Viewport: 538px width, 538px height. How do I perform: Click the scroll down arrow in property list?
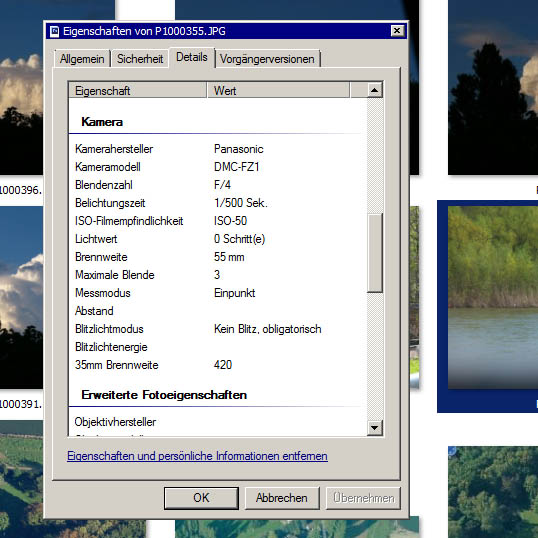click(375, 428)
